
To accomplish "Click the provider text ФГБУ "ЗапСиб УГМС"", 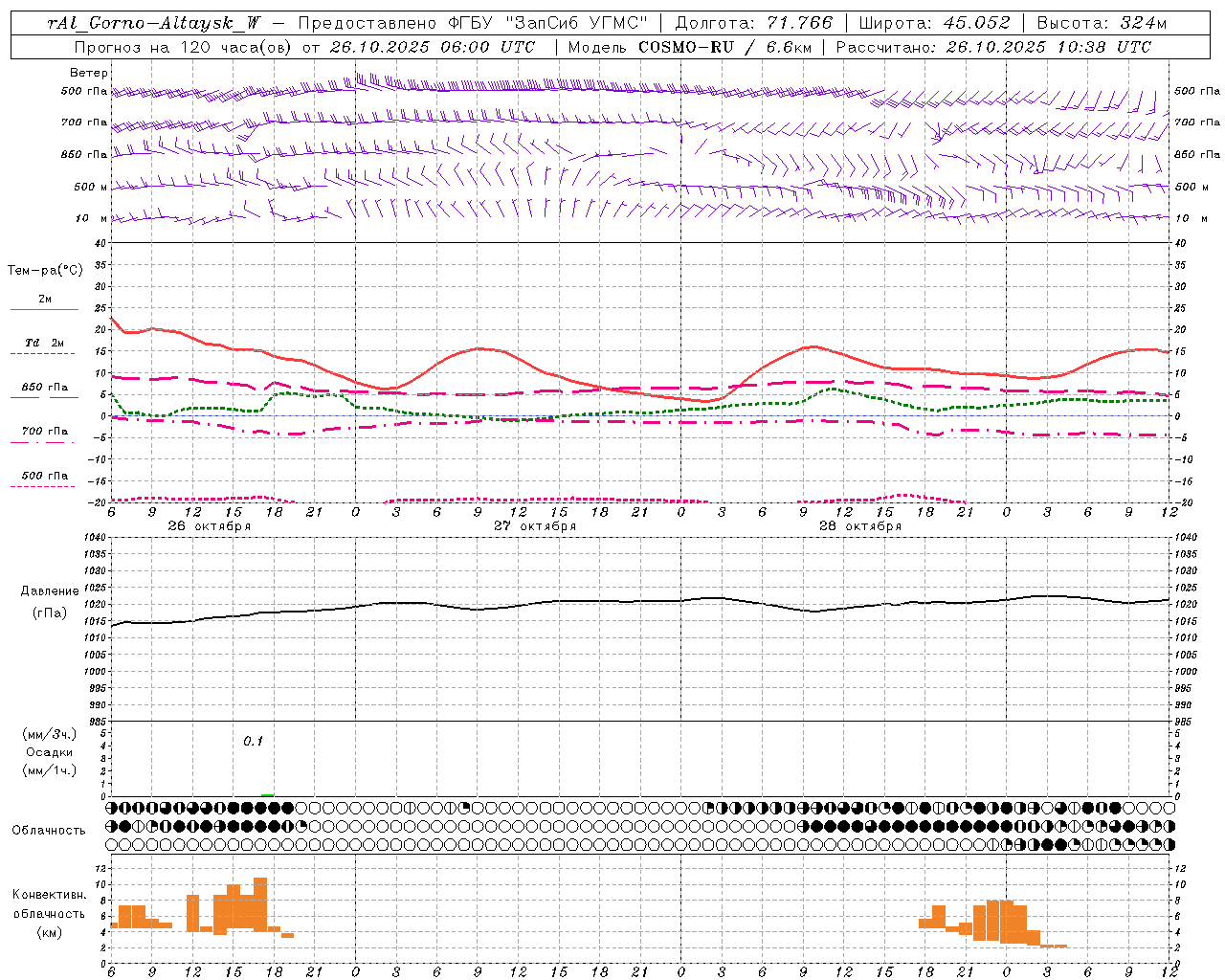I will [x=548, y=23].
